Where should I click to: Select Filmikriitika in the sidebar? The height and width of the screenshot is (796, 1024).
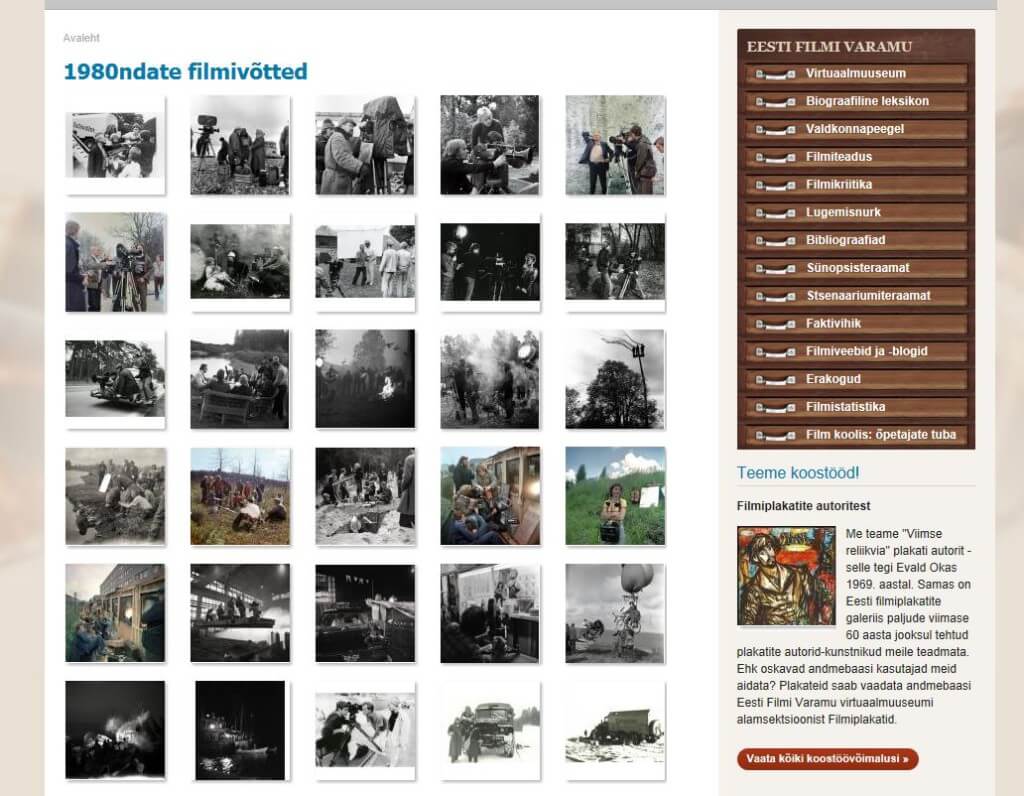tap(856, 185)
